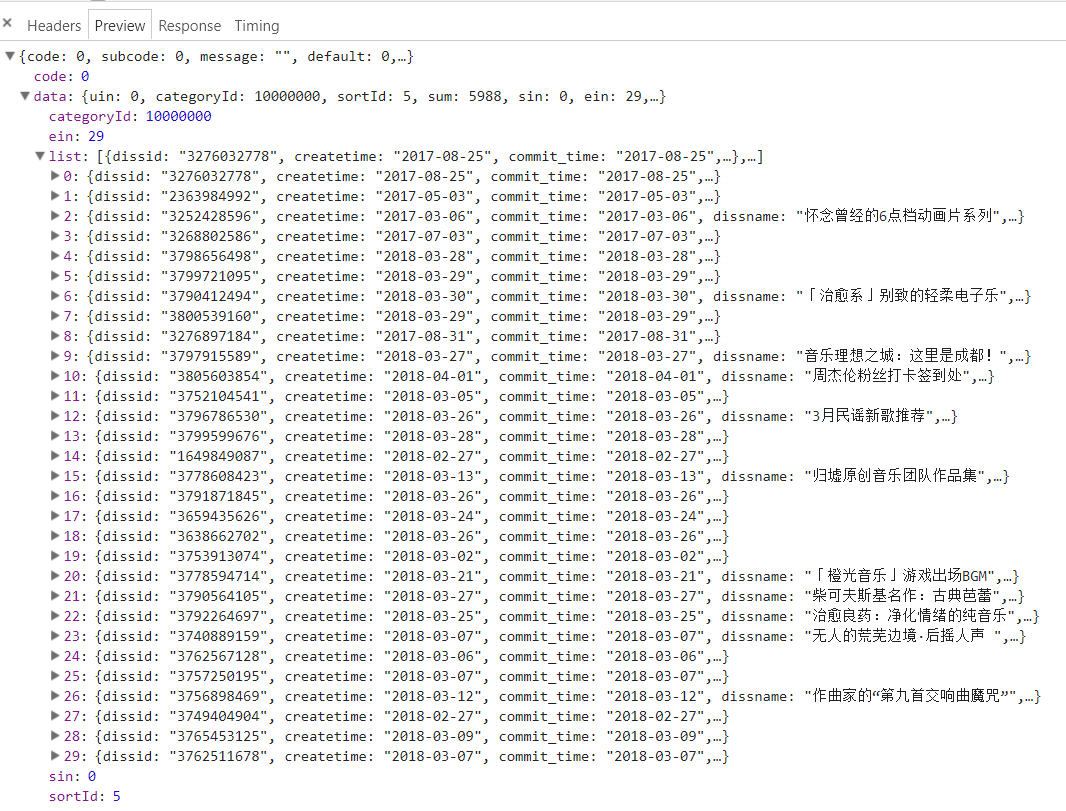The width and height of the screenshot is (1066, 811).
Task: Select the 'sin: 0' property line
Action: coord(72,776)
